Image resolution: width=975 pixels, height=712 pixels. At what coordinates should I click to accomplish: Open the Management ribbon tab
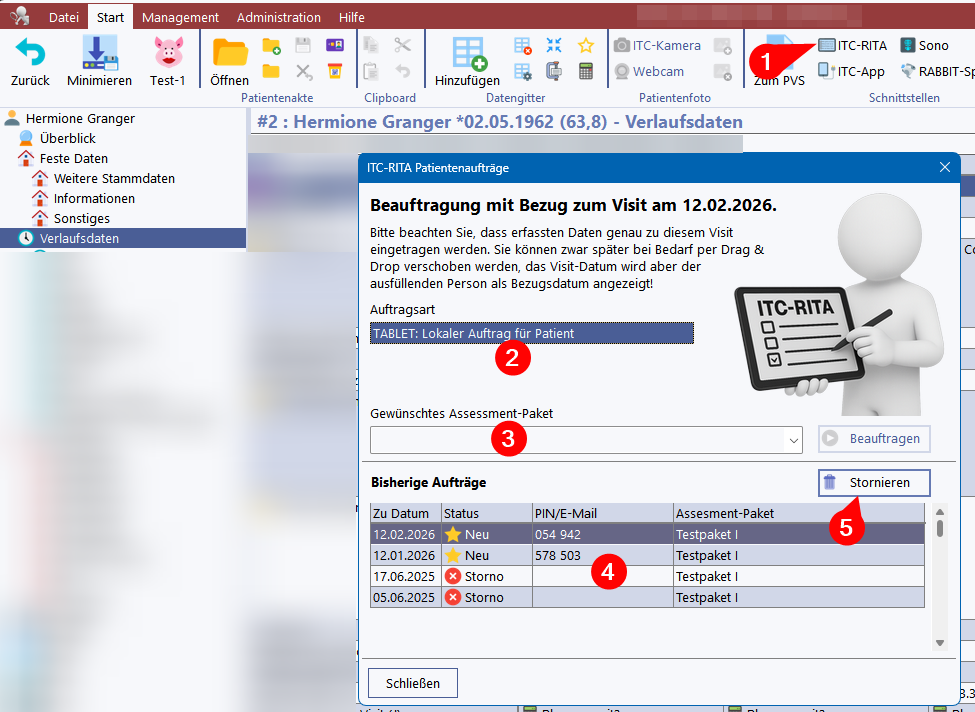(180, 17)
